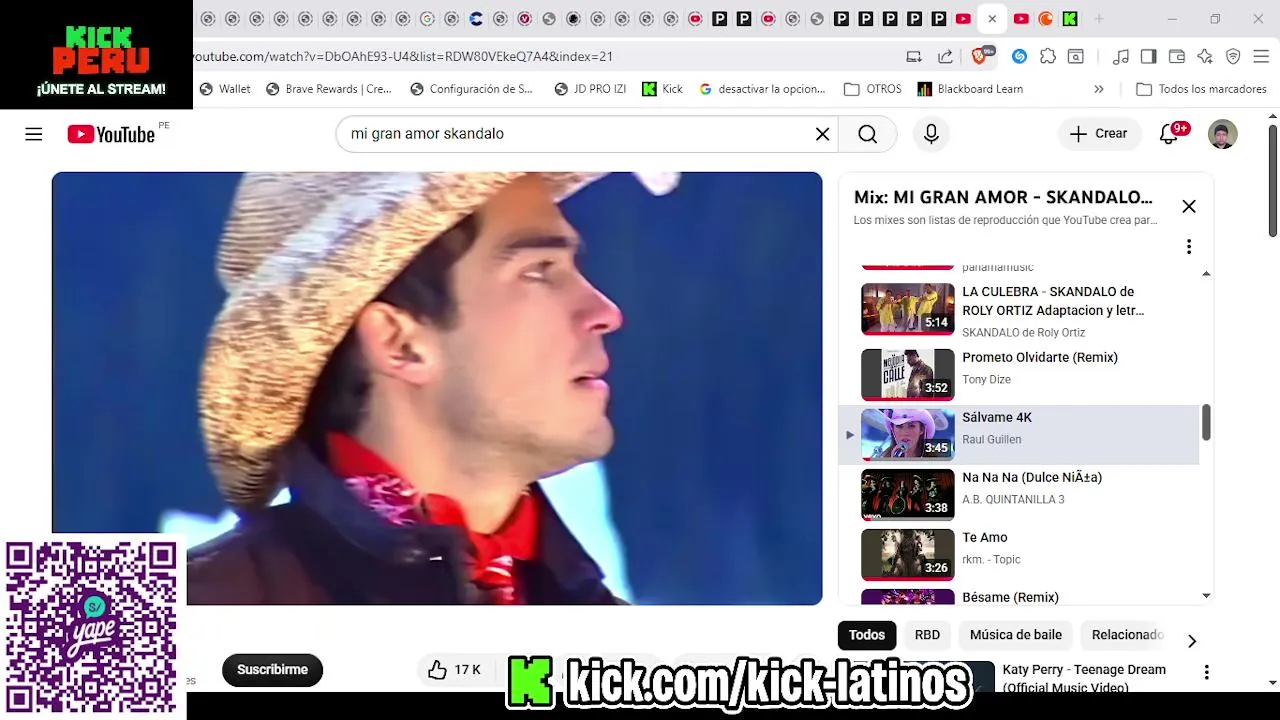Select the Música de baile chip
1280x720 pixels.
(1016, 635)
